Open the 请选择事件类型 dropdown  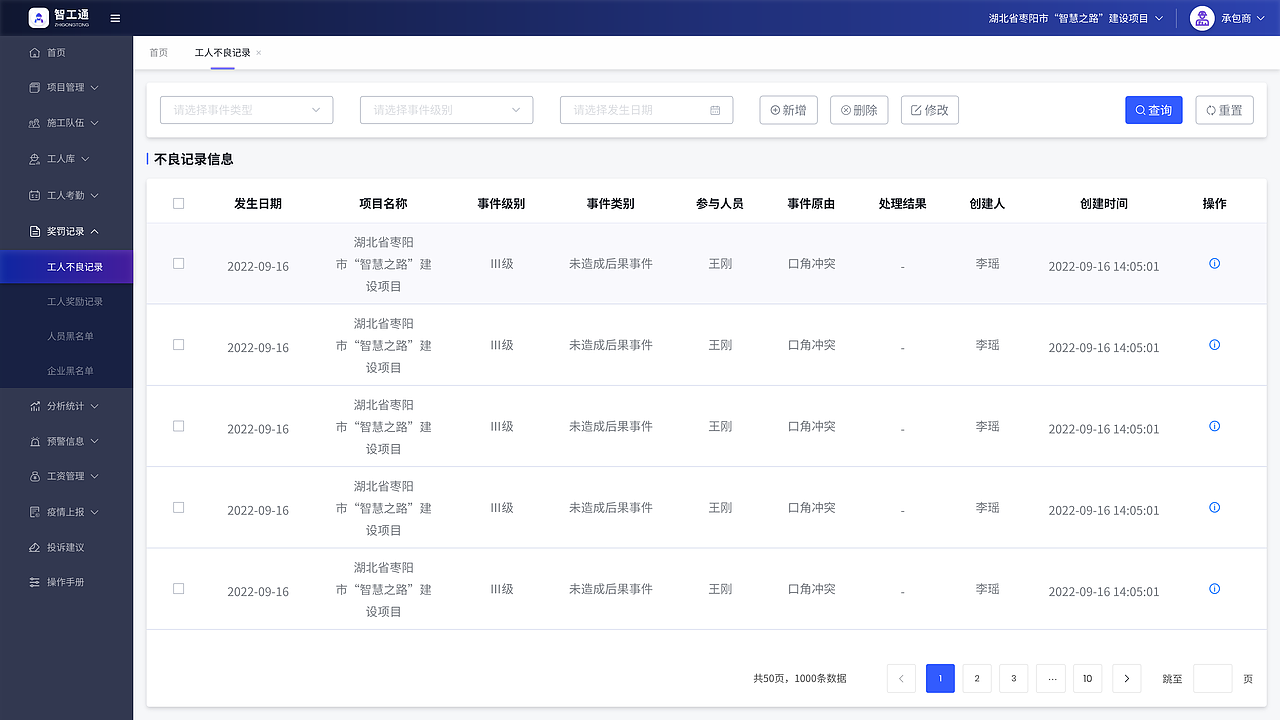pyautogui.click(x=246, y=110)
